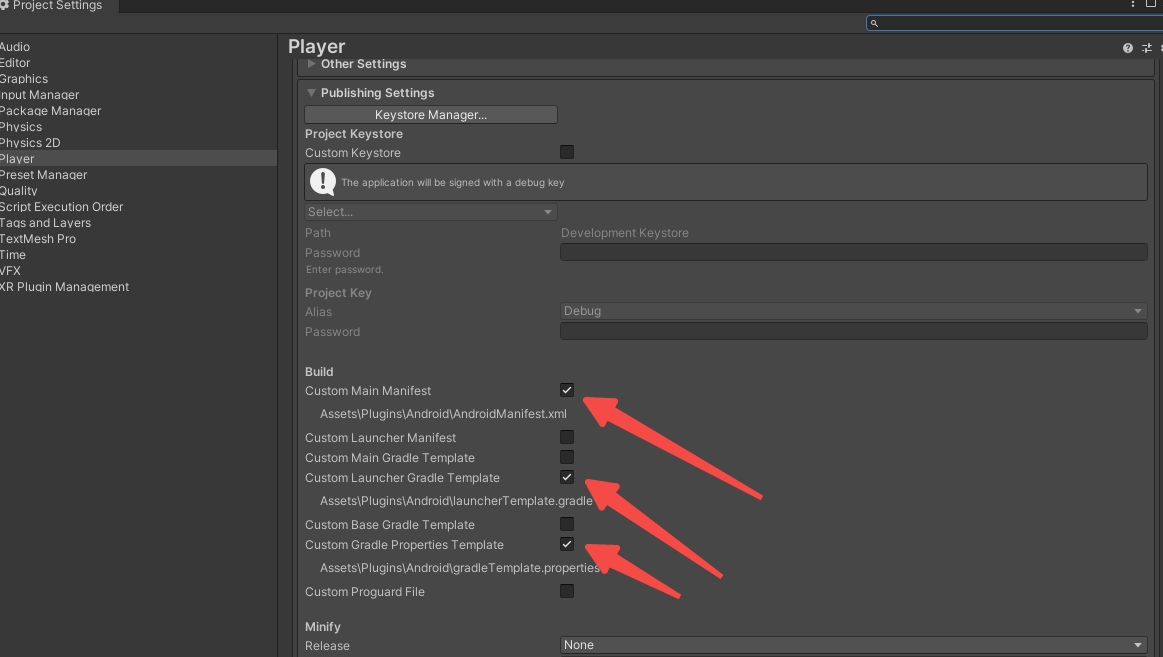
Task: Click the AndroidManifest.xml path text
Action: 443,414
